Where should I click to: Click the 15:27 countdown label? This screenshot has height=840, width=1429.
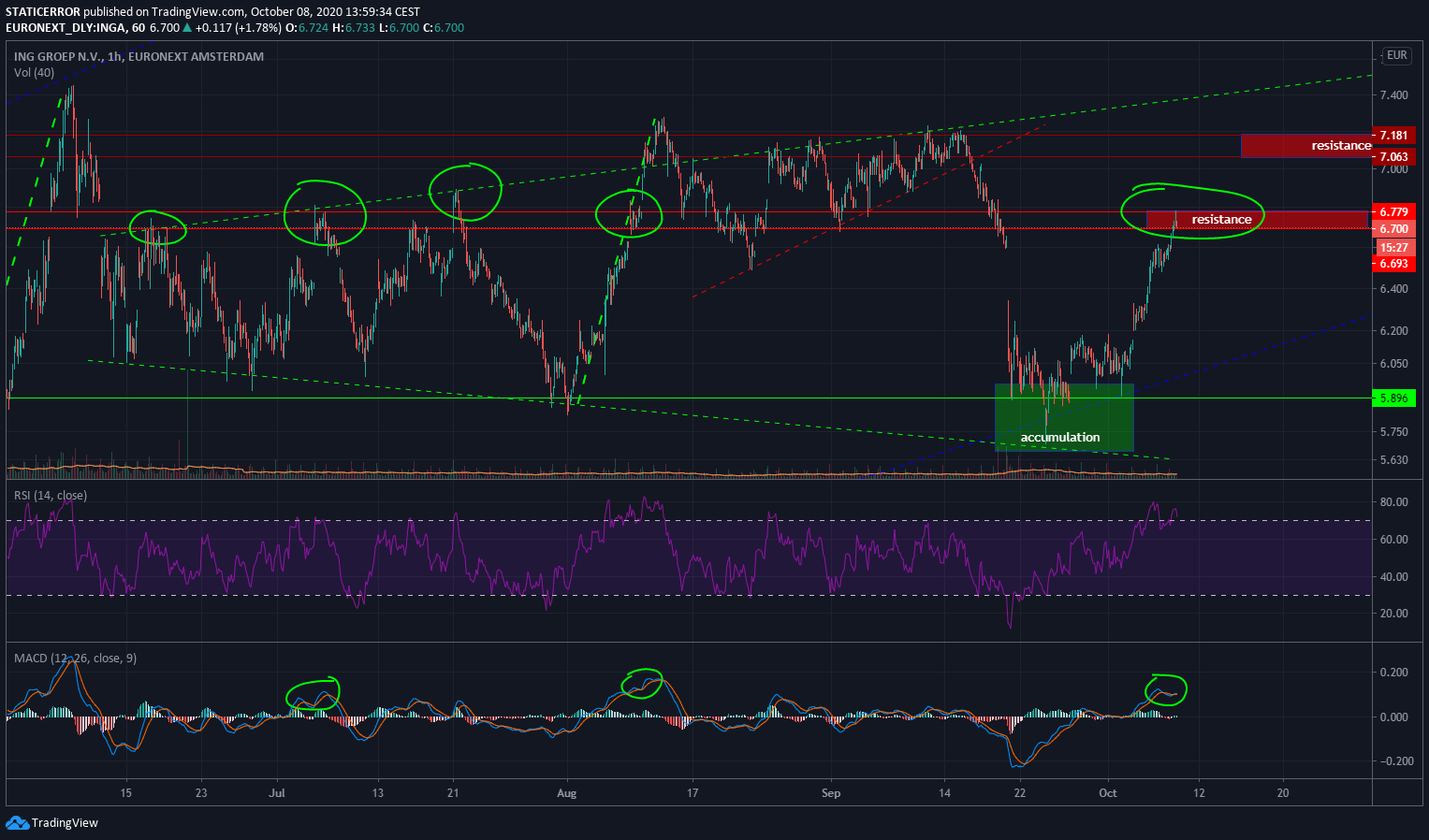tap(1394, 248)
